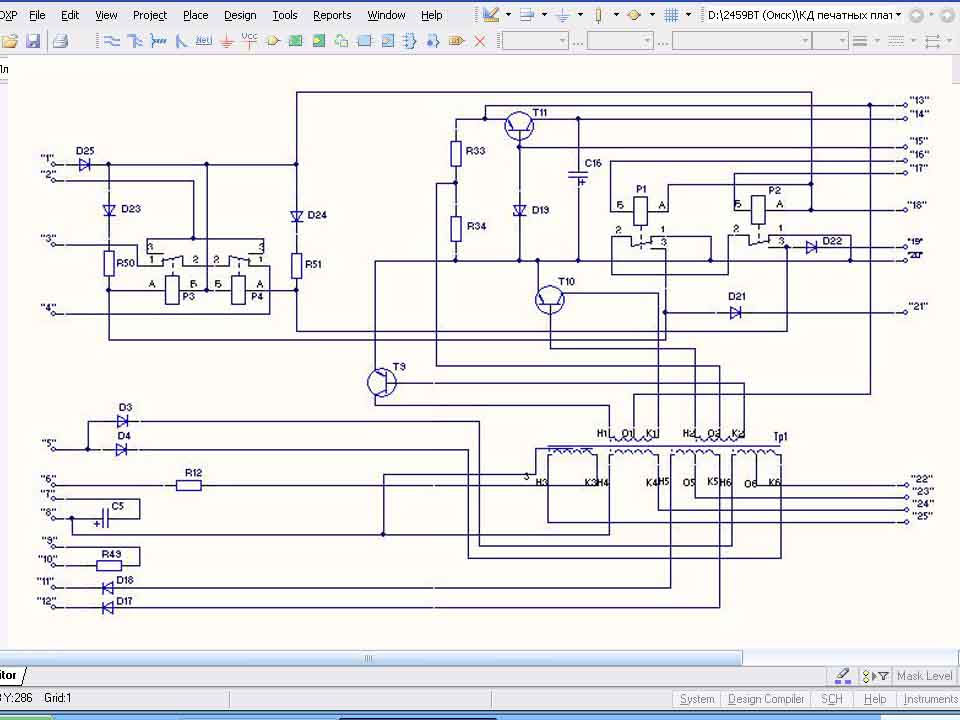Open the System panel button
Screen dimensions: 960x720
coord(697,699)
